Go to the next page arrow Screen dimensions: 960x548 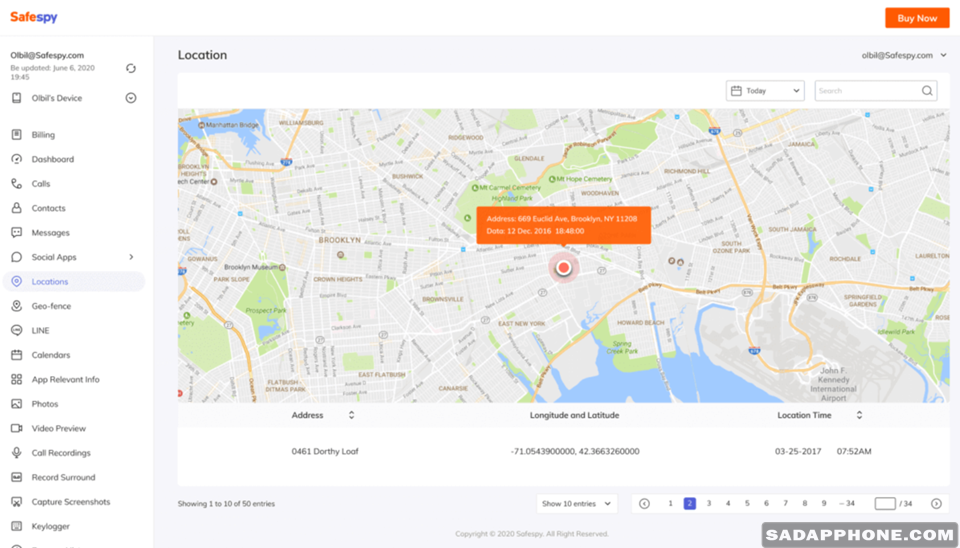[x=936, y=503]
